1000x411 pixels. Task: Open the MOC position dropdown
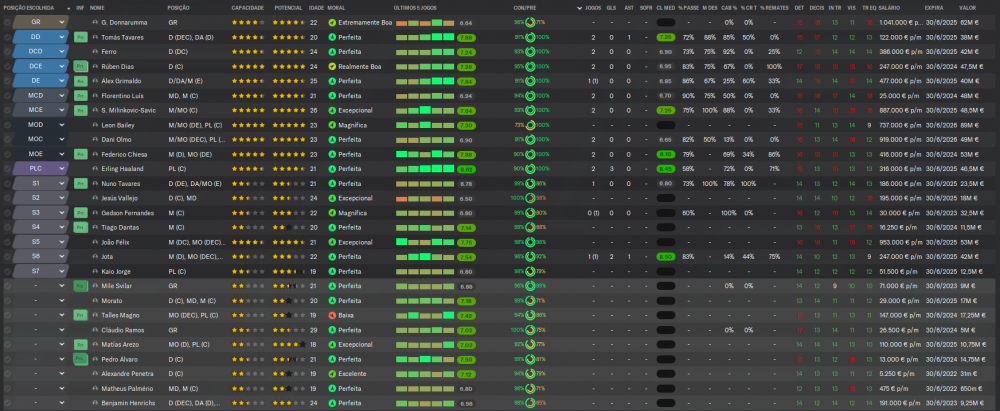(x=40, y=140)
